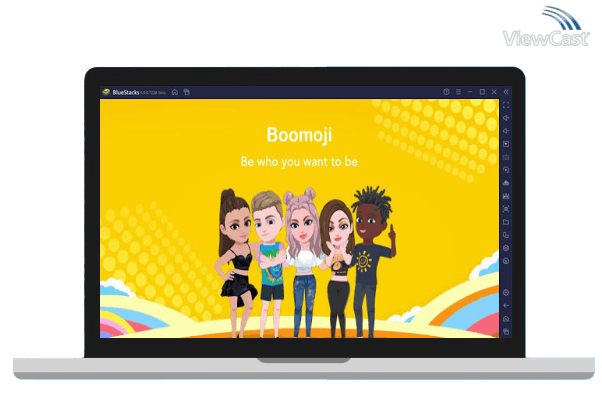Open recent apps icon at sidebar bottom
Image resolution: width=602 pixels, height=414 pixels.
tap(506, 331)
